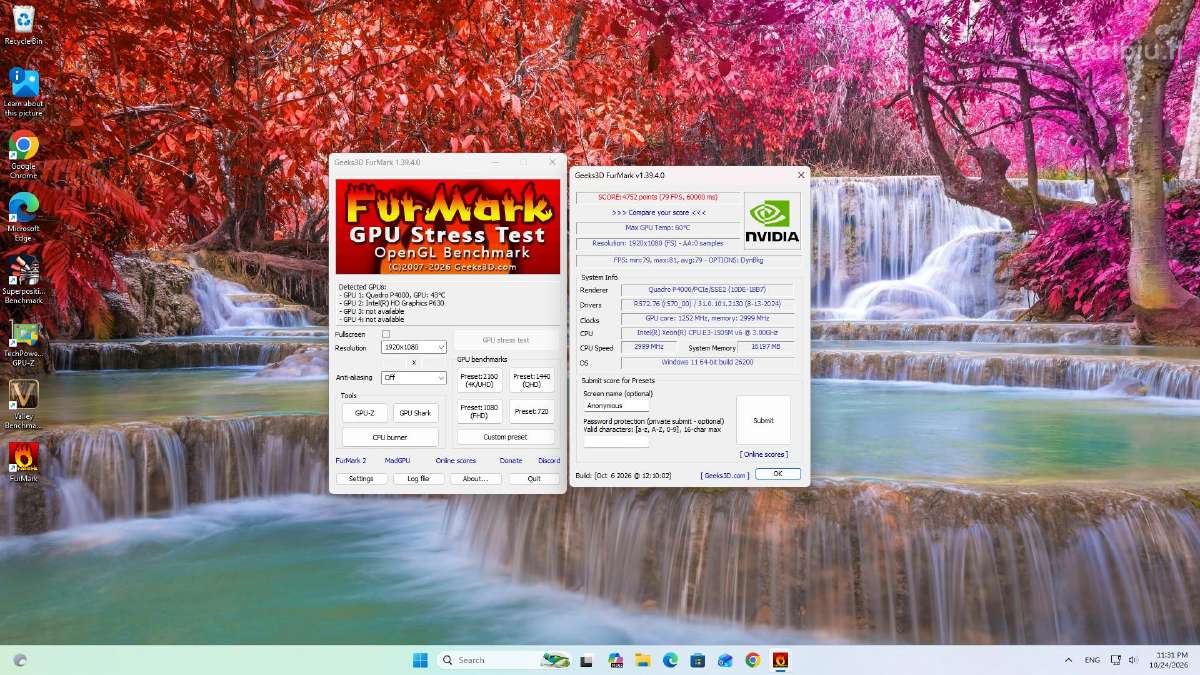Open Microsoft Edge from the taskbar
The image size is (1200, 675).
click(x=670, y=660)
